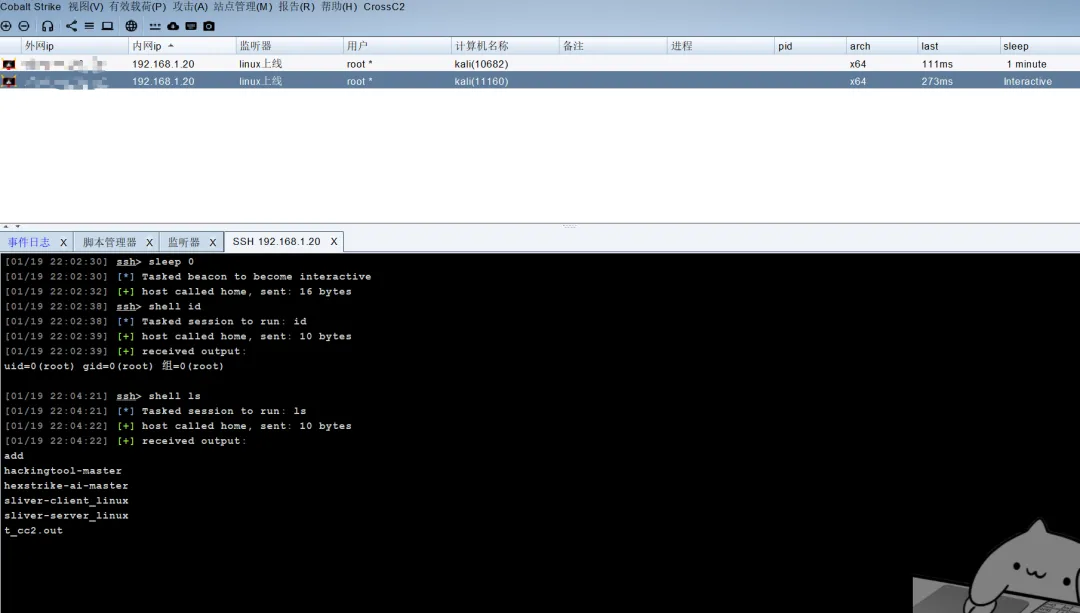Open the 有效载荷(P) menu
1080x613 pixels.
(x=138, y=7)
